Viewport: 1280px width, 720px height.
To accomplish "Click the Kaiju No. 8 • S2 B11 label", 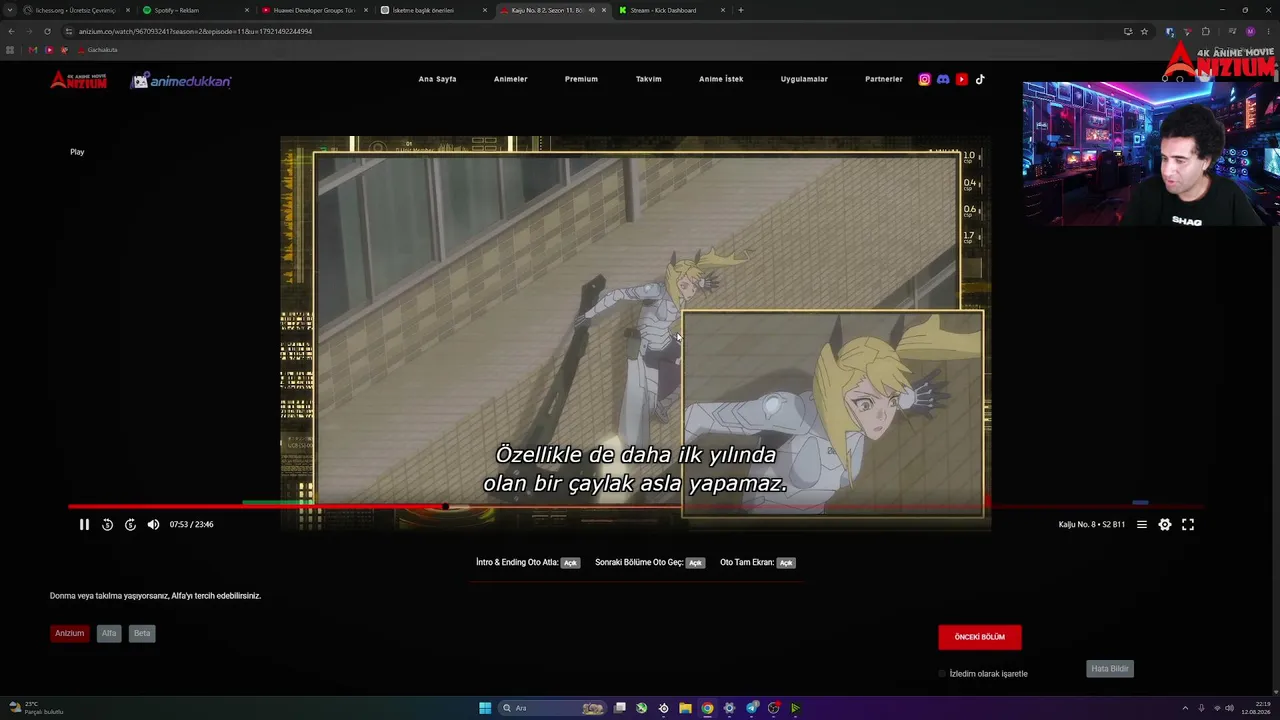I will (1092, 524).
